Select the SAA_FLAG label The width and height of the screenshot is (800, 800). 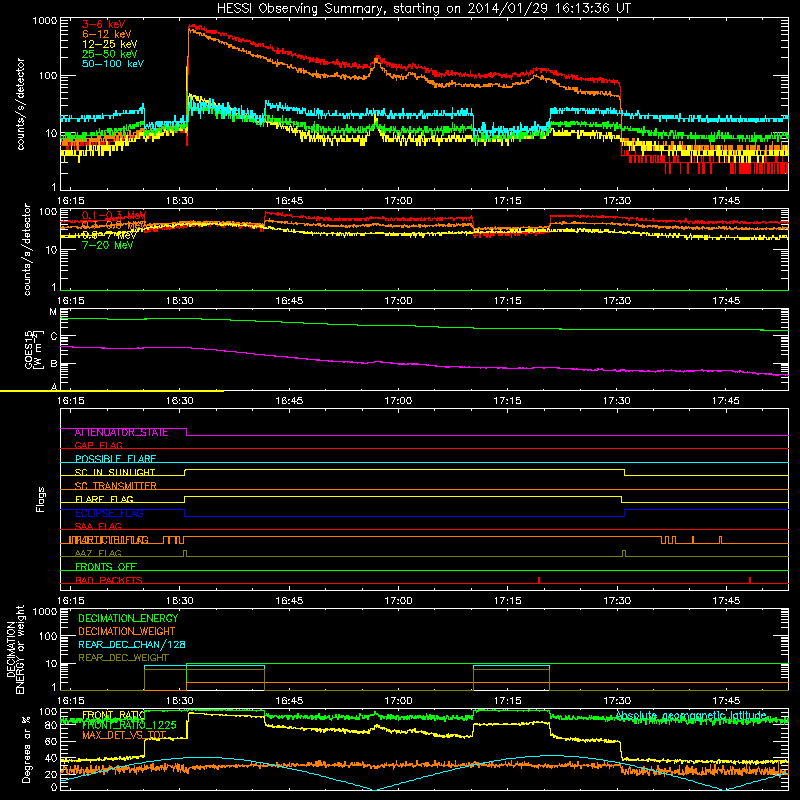[x=98, y=526]
